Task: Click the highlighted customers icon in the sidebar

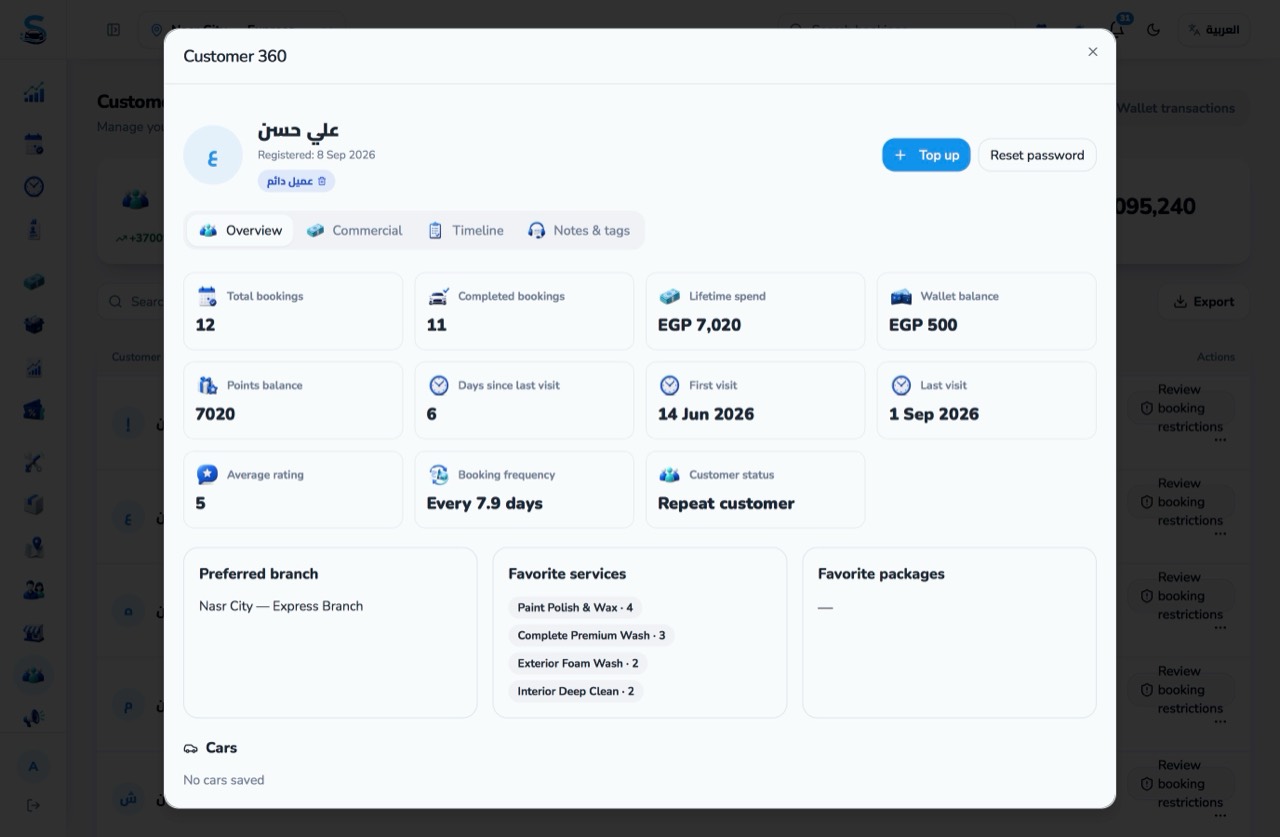Action: (x=34, y=676)
